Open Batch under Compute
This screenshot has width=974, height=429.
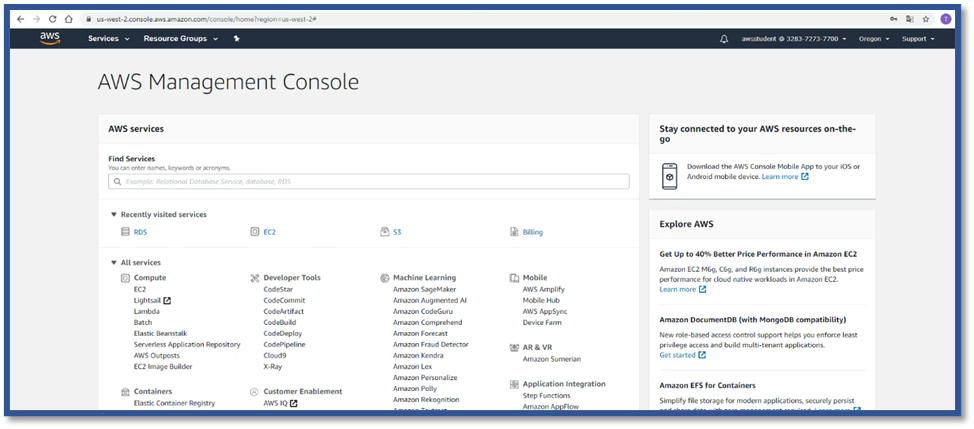tap(143, 323)
